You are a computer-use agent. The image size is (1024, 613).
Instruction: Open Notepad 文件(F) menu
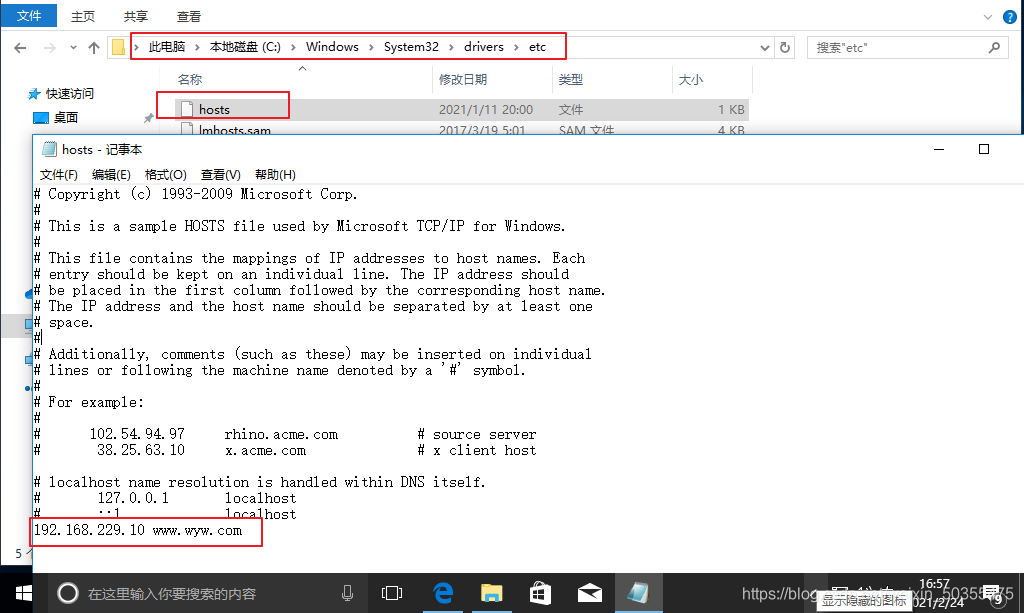[x=59, y=174]
